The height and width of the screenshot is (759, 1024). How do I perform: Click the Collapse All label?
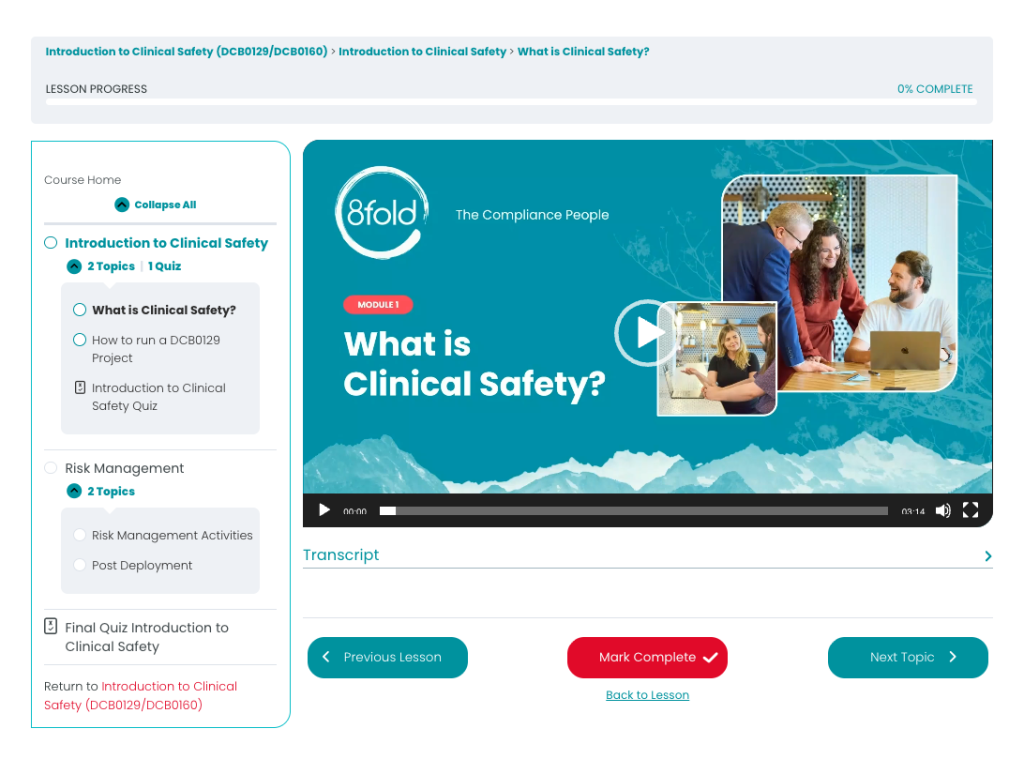pyautogui.click(x=165, y=204)
